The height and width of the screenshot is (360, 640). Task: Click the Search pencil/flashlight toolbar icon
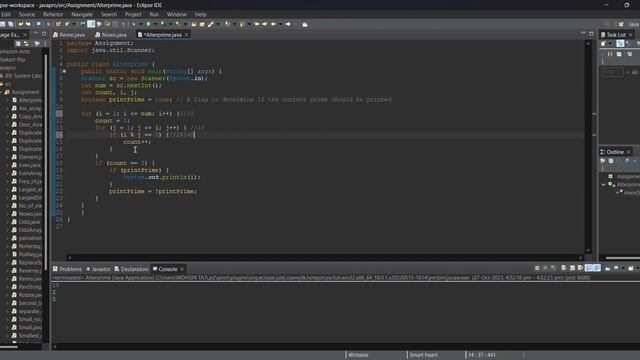pyautogui.click(x=211, y=24)
